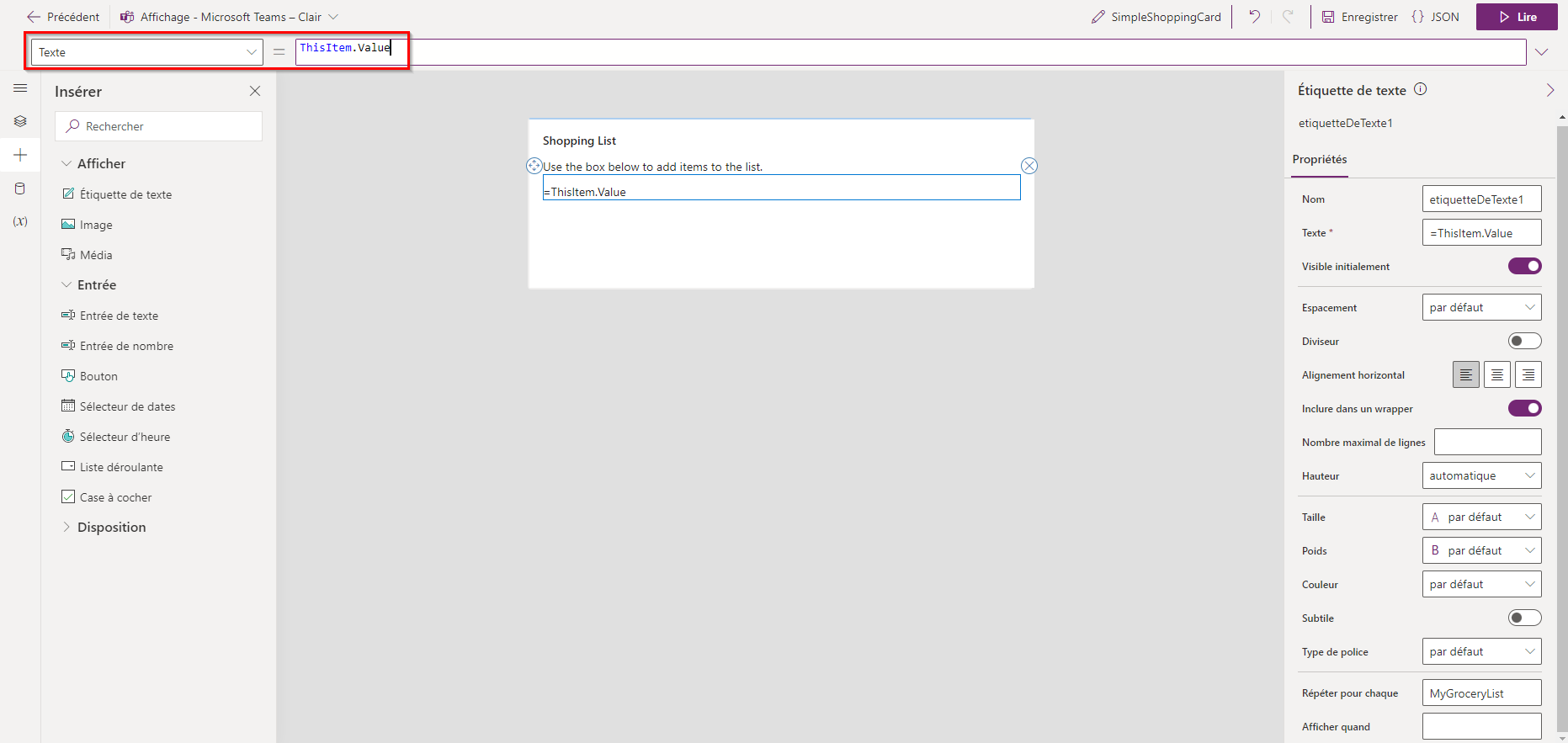This screenshot has height=743, width=1568.
Task: Click the properties panel vertical scrollbar
Action: pyautogui.click(x=1562, y=427)
